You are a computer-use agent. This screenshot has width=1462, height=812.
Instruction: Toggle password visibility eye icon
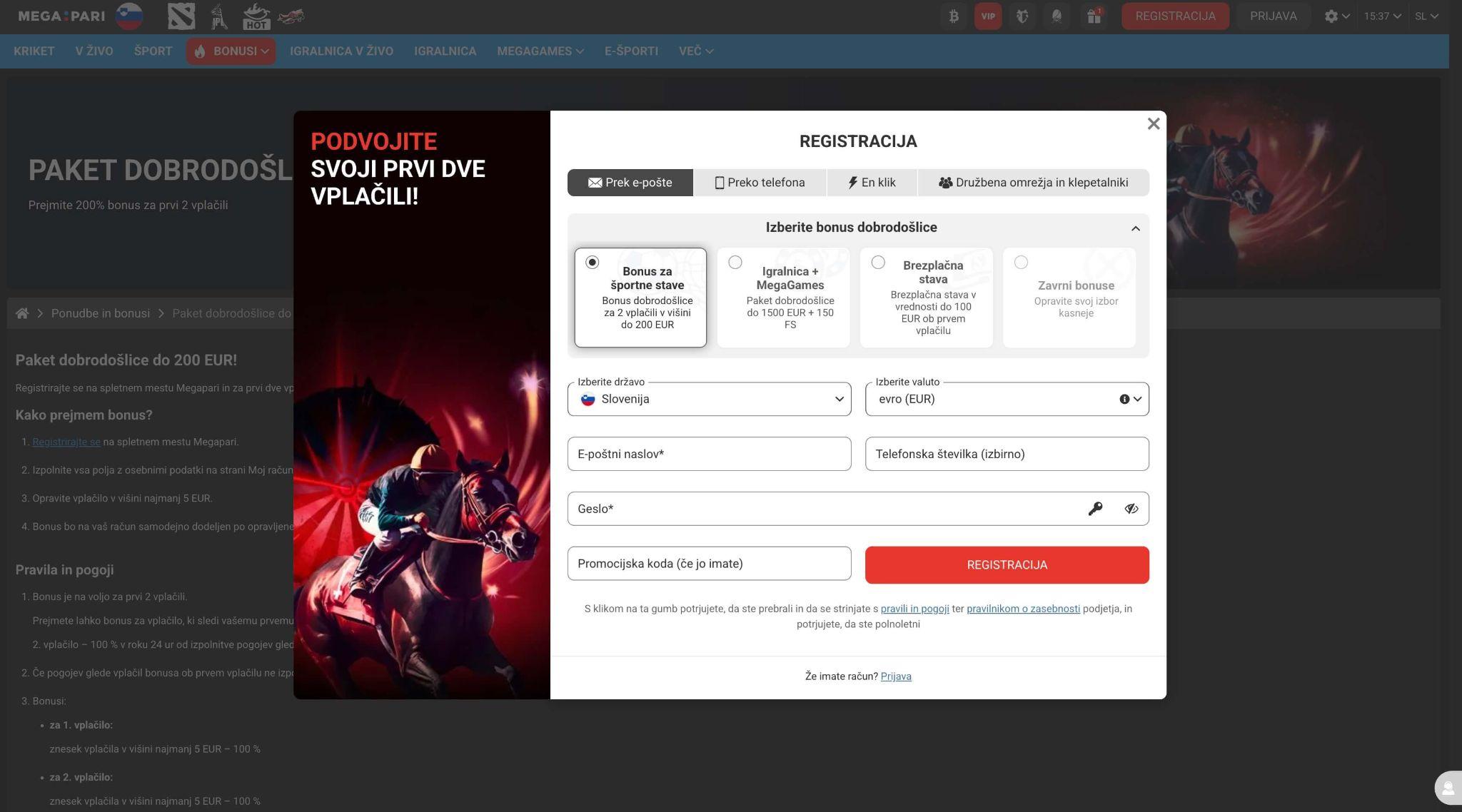click(x=1131, y=509)
